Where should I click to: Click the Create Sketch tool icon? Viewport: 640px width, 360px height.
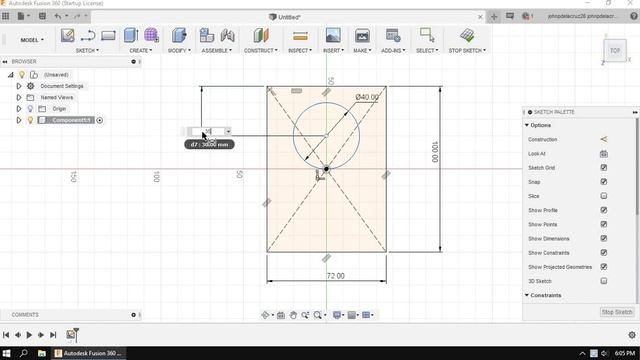tap(67, 36)
